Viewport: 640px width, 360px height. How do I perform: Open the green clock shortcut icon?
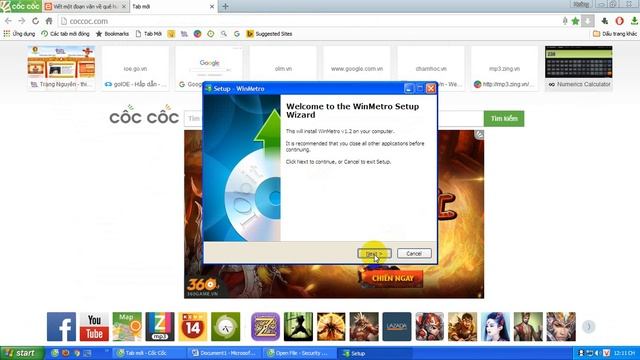[x=226, y=327]
